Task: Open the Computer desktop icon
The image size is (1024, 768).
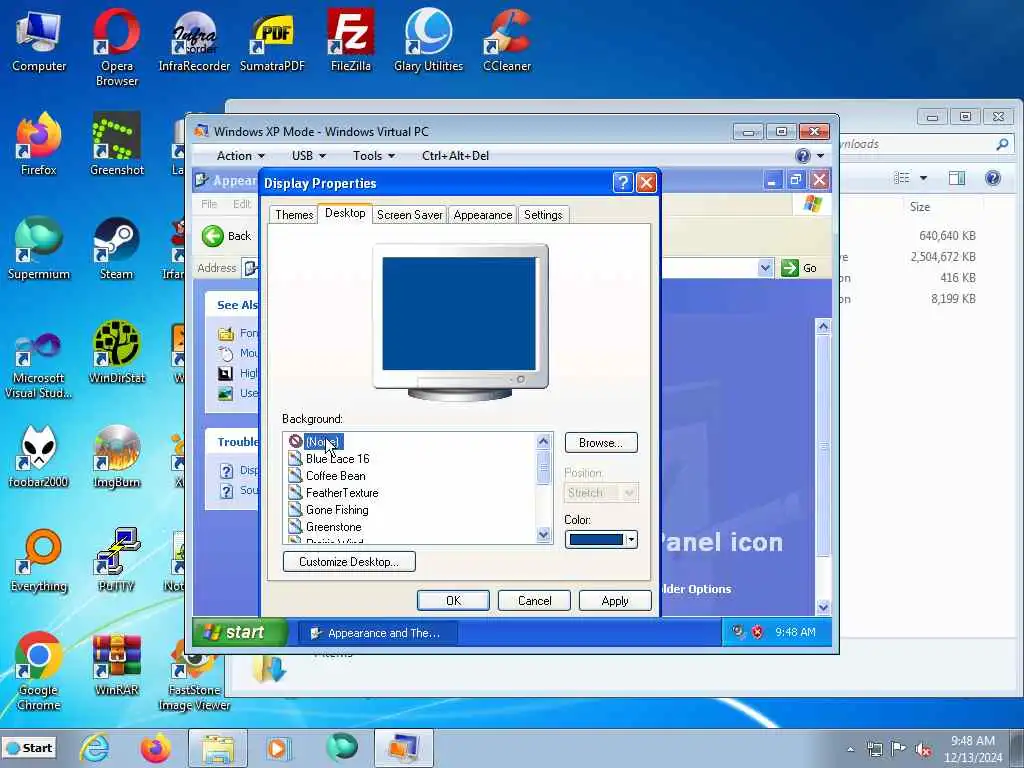Action: coord(39,40)
